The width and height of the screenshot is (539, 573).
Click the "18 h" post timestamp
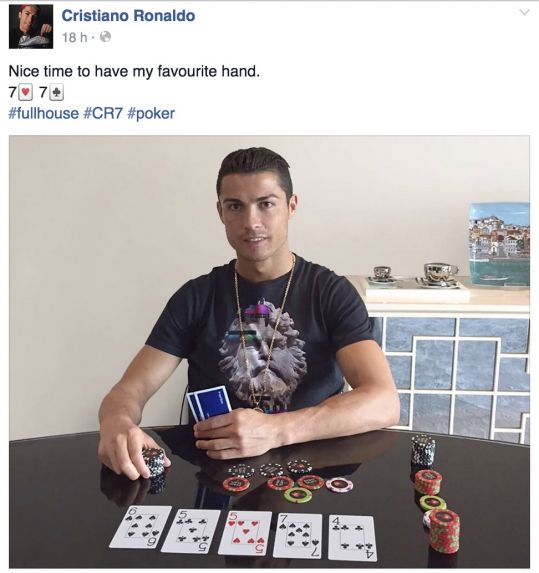point(75,37)
